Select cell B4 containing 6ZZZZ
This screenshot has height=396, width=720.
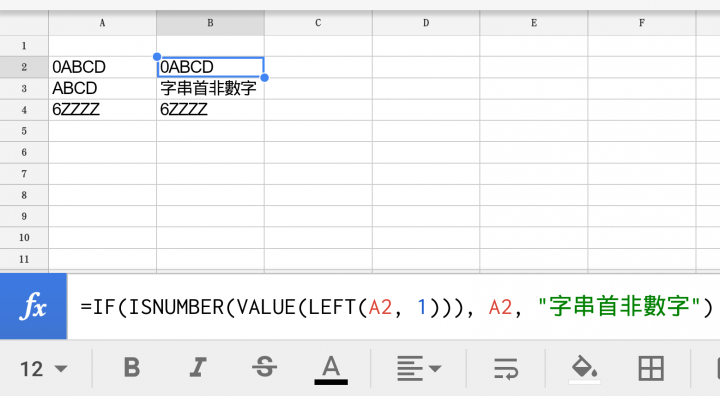coord(210,110)
